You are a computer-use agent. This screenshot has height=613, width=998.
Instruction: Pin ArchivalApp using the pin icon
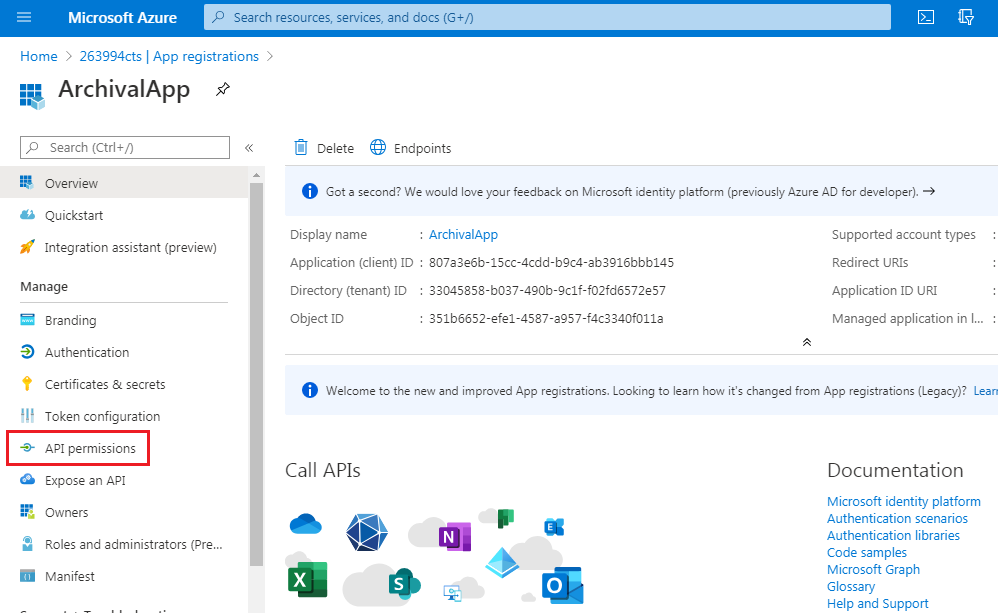pyautogui.click(x=223, y=89)
